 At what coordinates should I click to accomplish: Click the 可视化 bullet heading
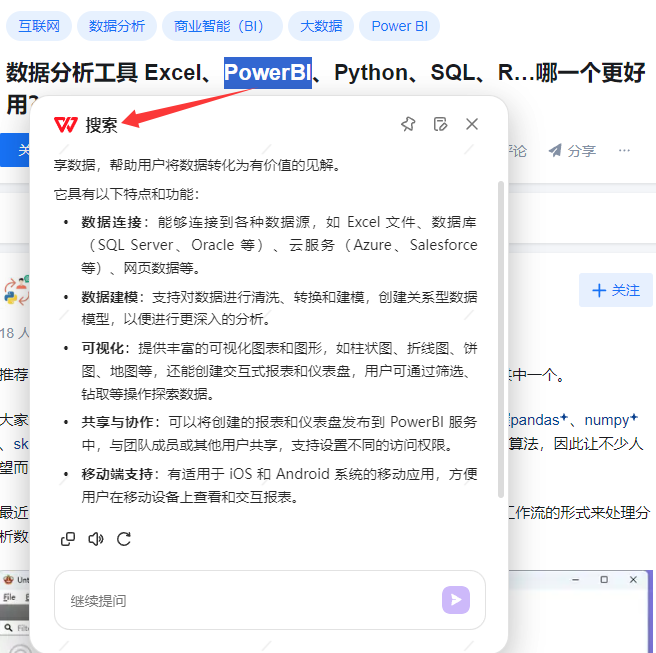pyautogui.click(x=103, y=348)
